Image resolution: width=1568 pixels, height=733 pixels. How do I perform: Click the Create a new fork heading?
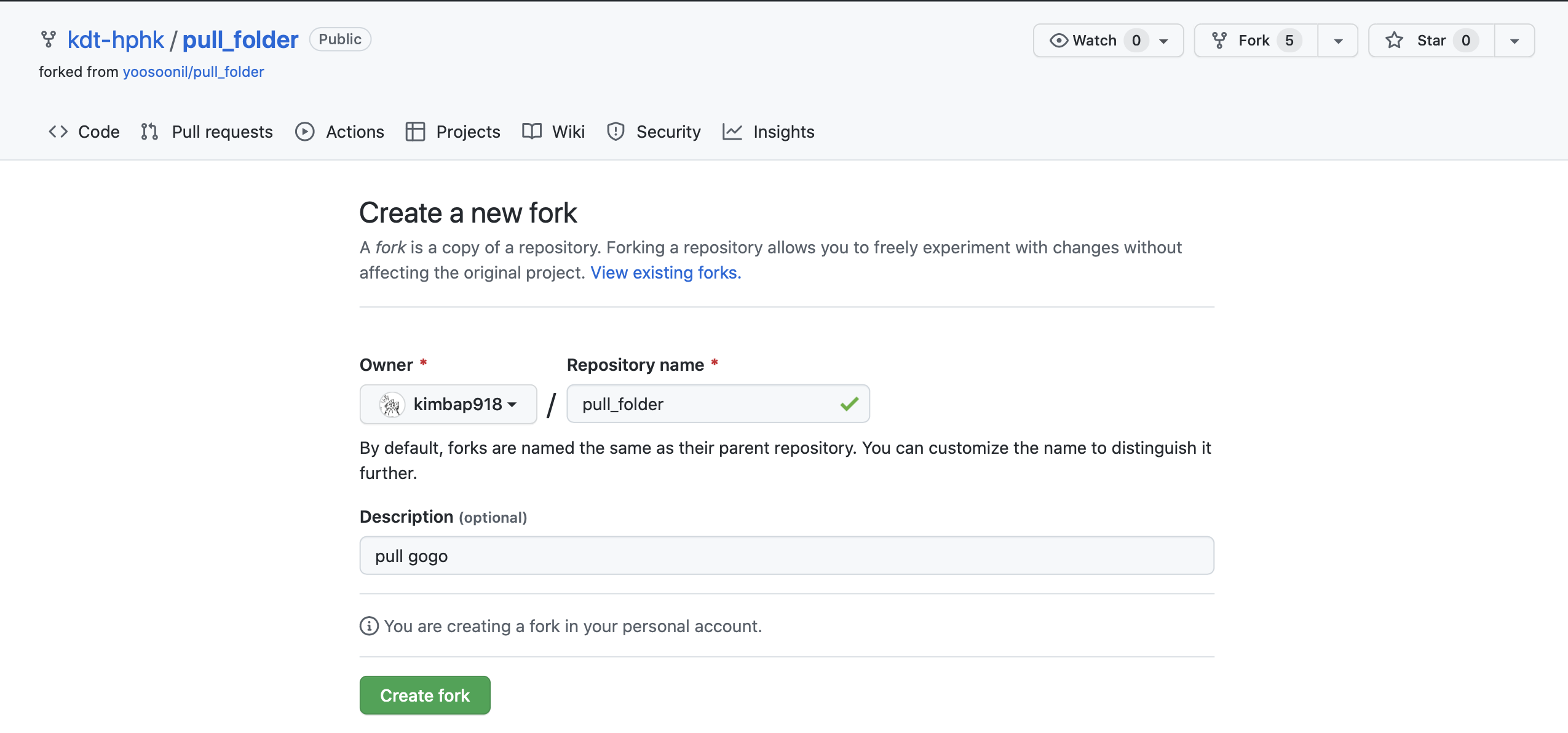point(469,213)
